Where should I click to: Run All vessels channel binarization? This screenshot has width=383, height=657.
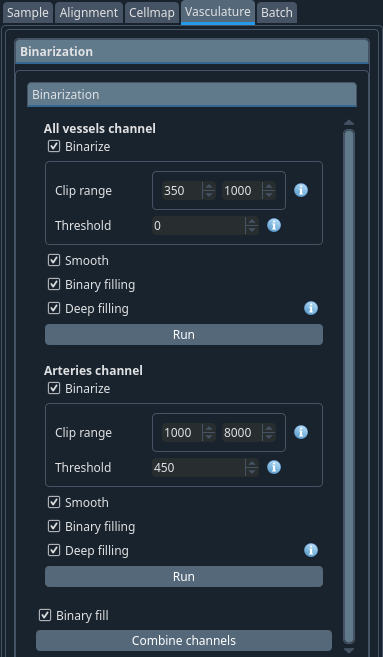184,334
